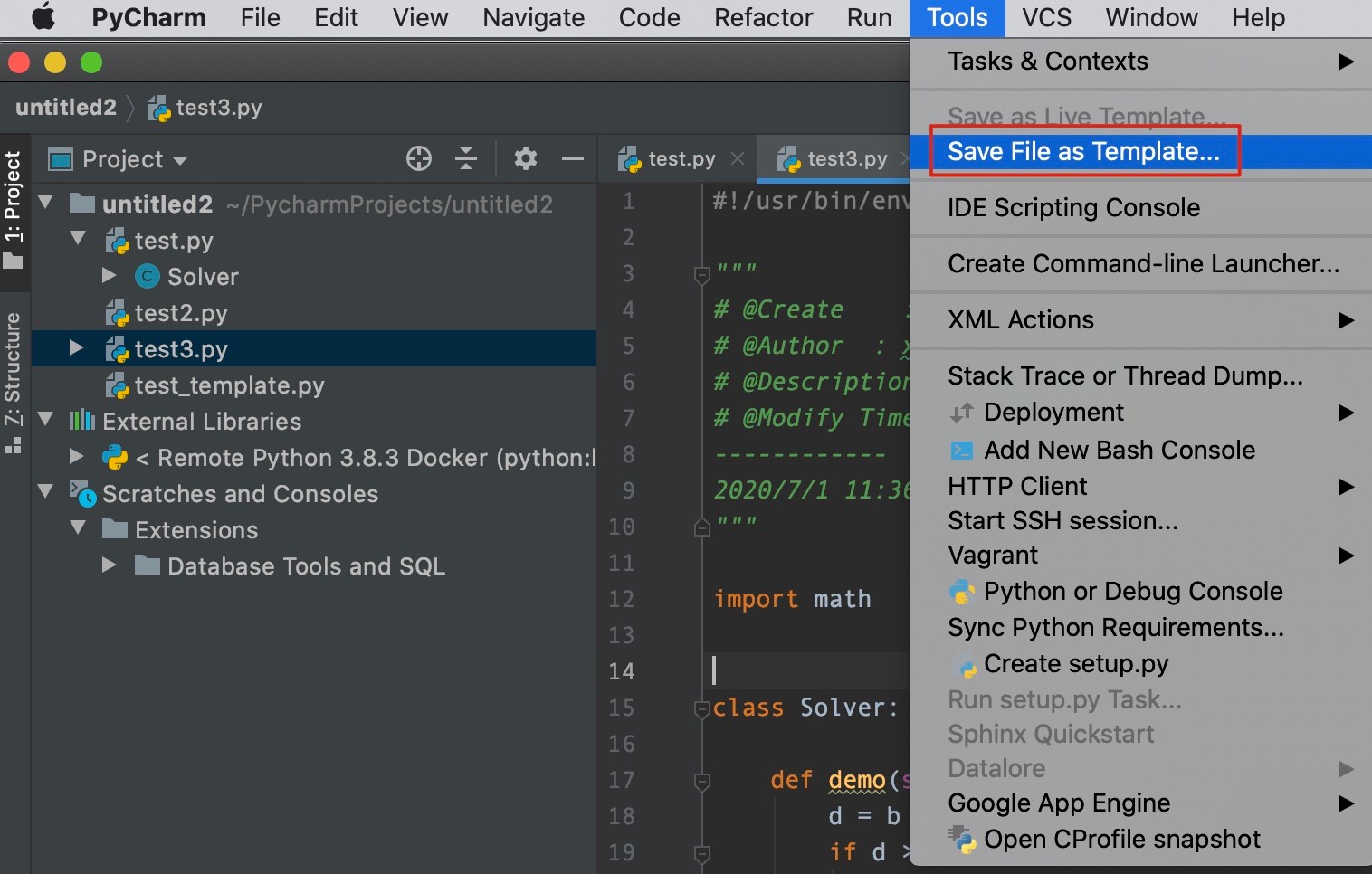Click the Bash console icon in Tools menu

[961, 450]
